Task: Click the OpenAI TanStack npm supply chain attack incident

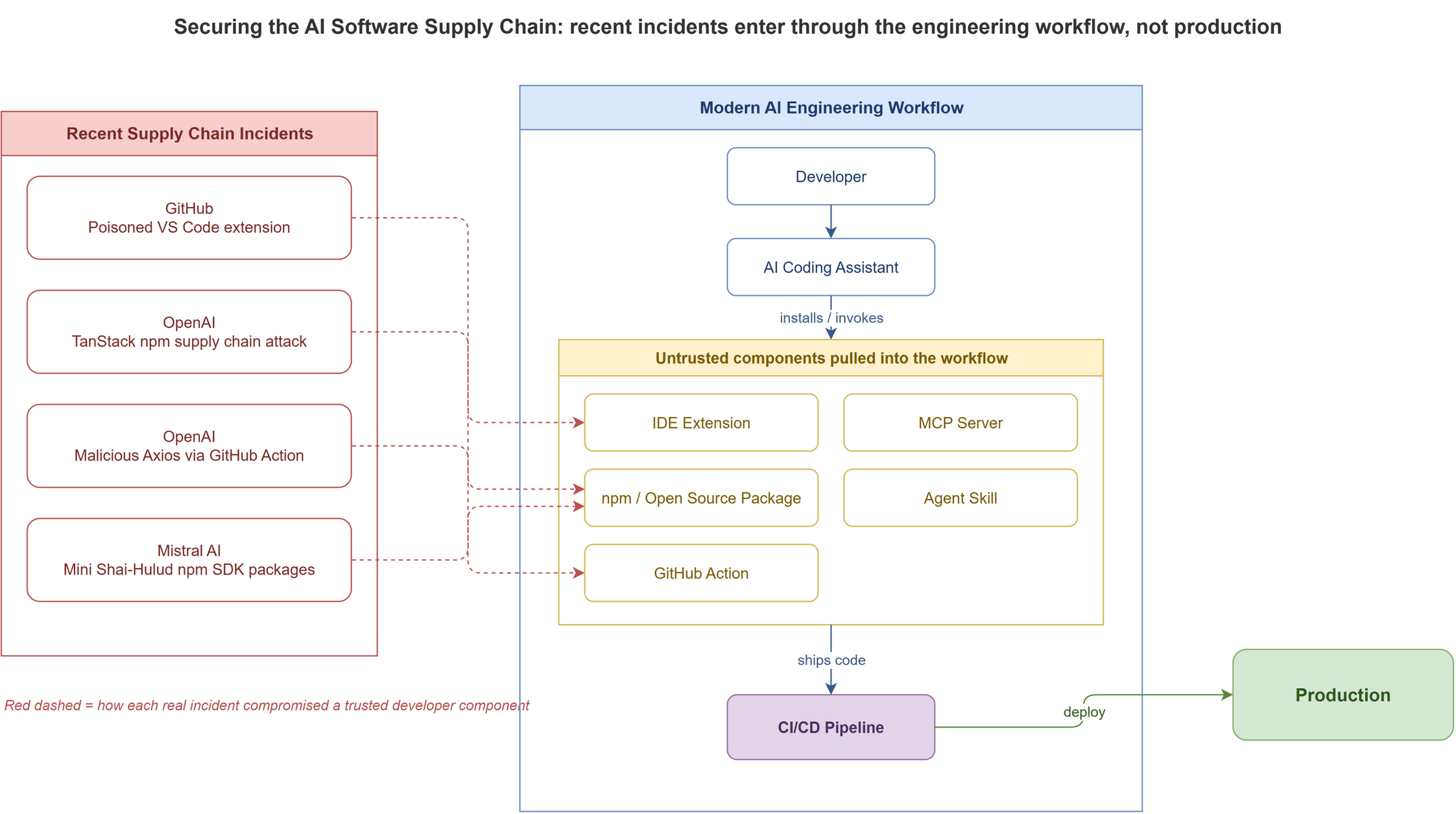Action: click(x=189, y=332)
